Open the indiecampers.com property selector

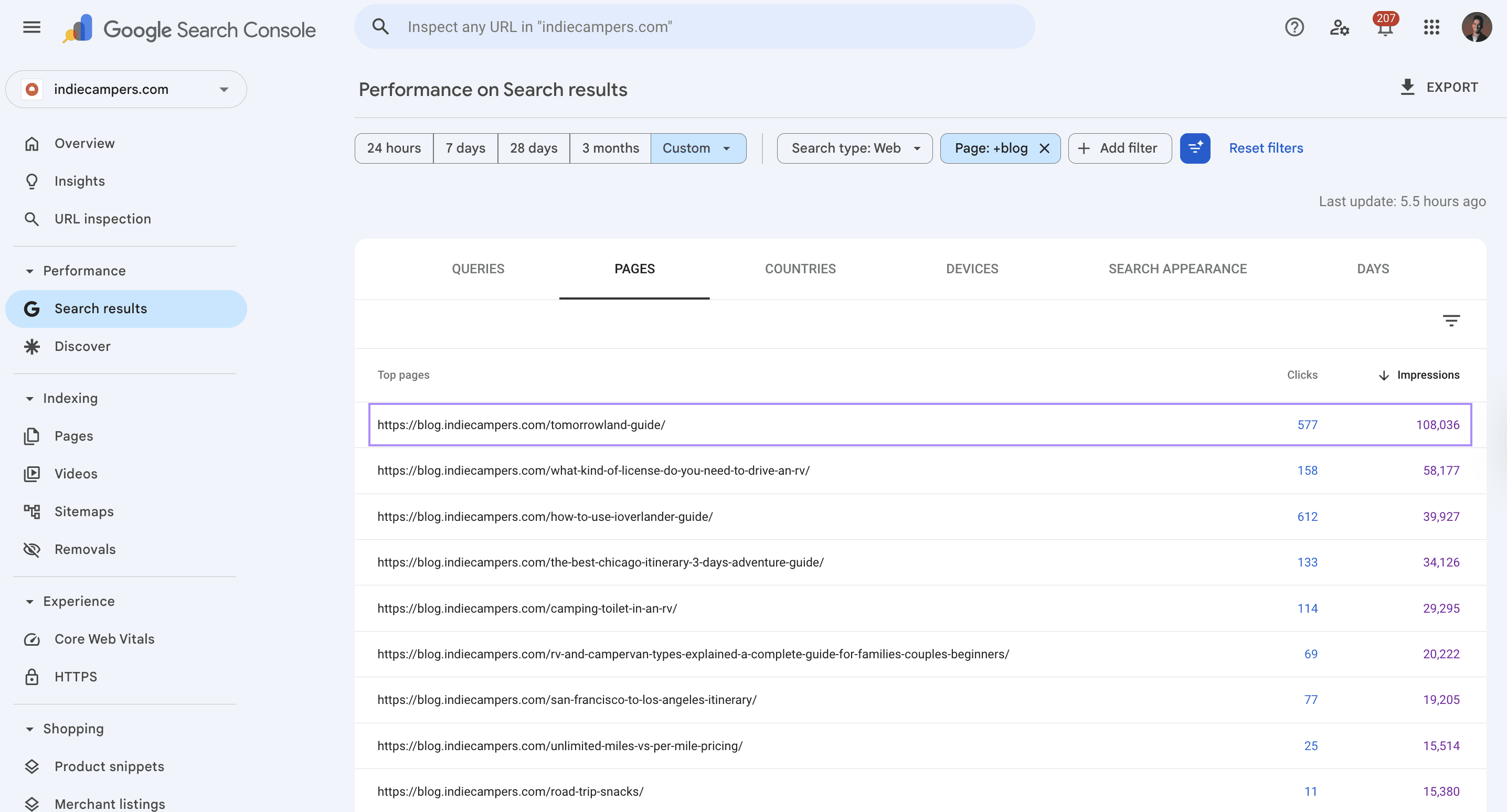click(x=126, y=89)
